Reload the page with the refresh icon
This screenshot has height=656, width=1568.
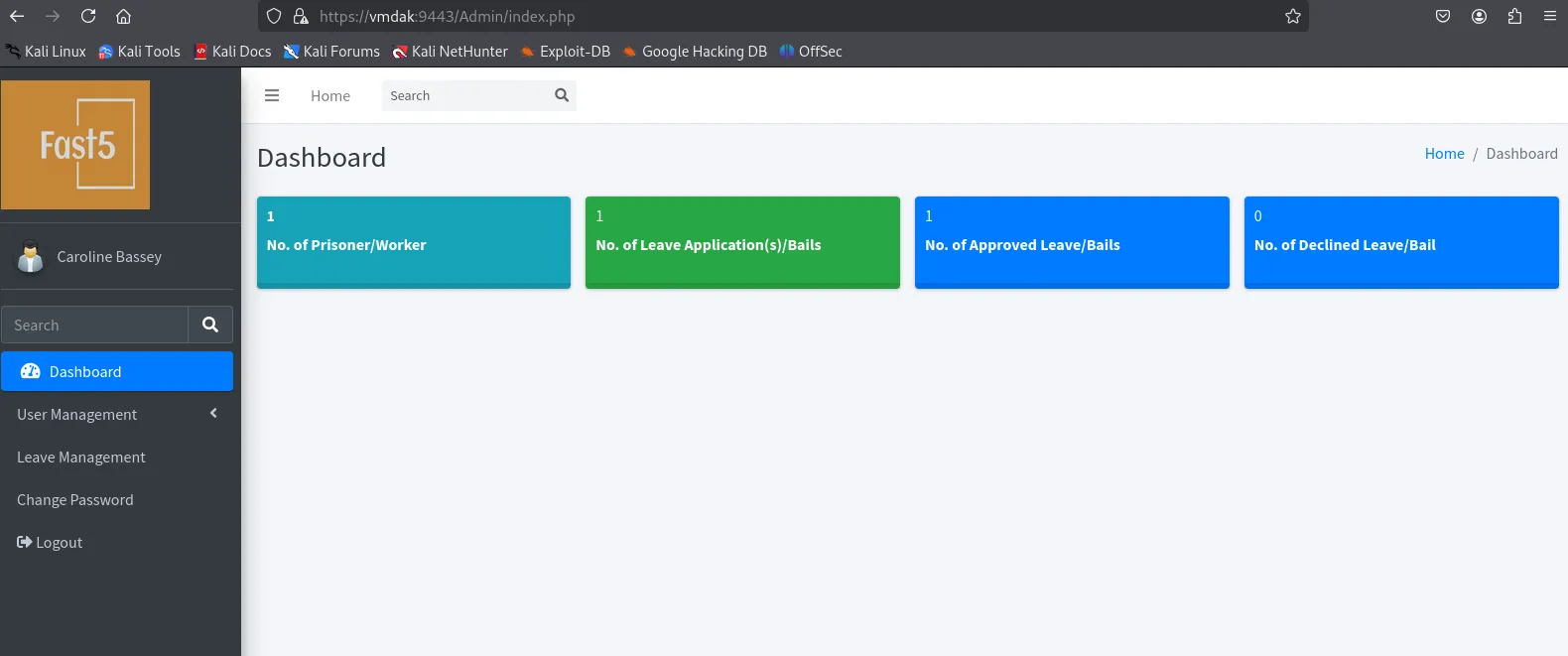pos(88,16)
